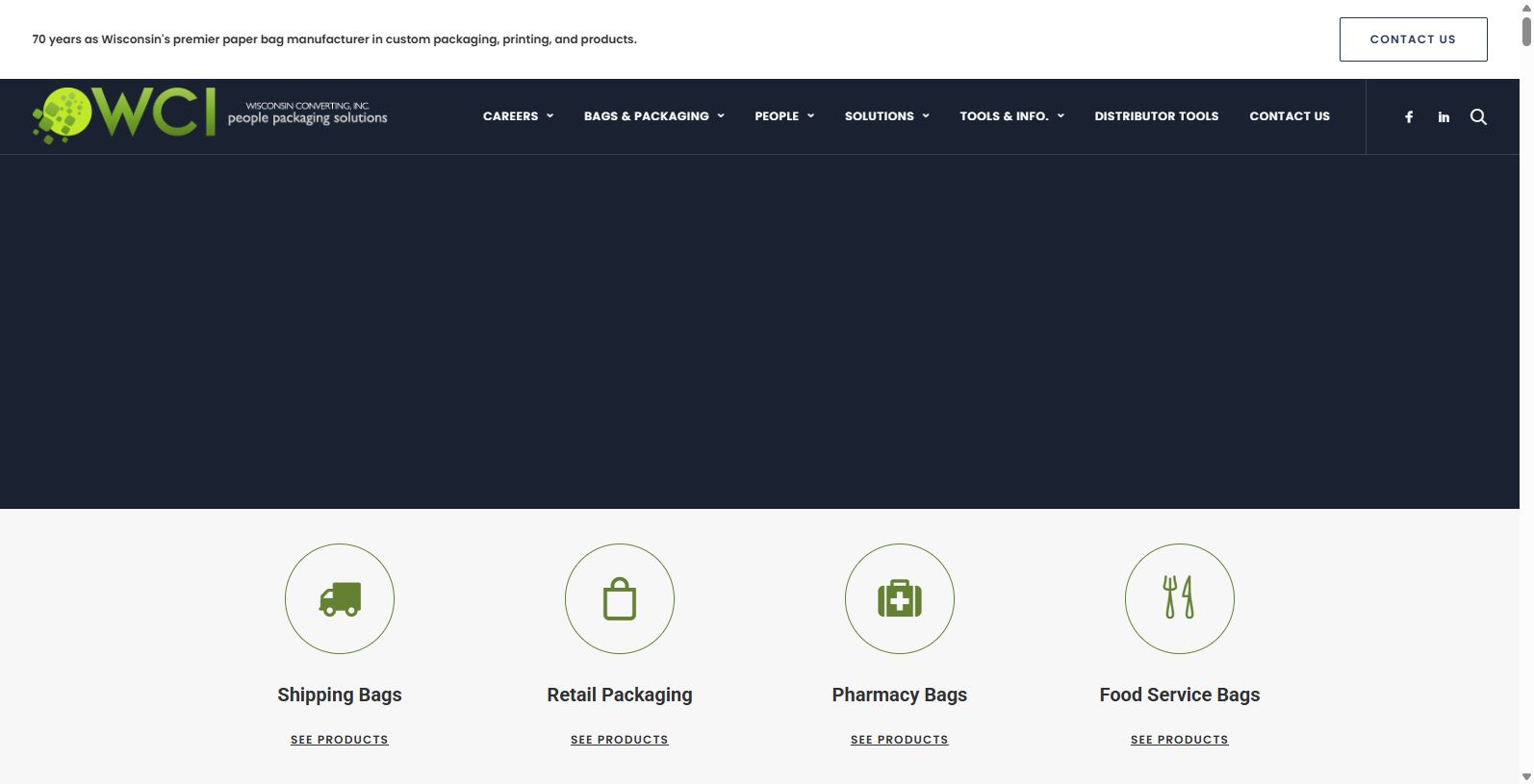The image size is (1534, 784).
Task: Expand the Careers dropdown menu
Action: [x=518, y=115]
